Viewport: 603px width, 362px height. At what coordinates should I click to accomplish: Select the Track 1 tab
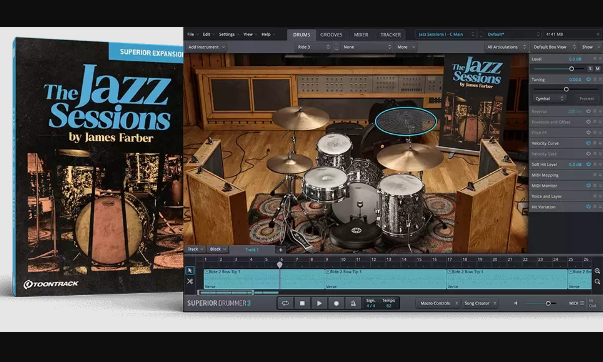(x=252, y=250)
